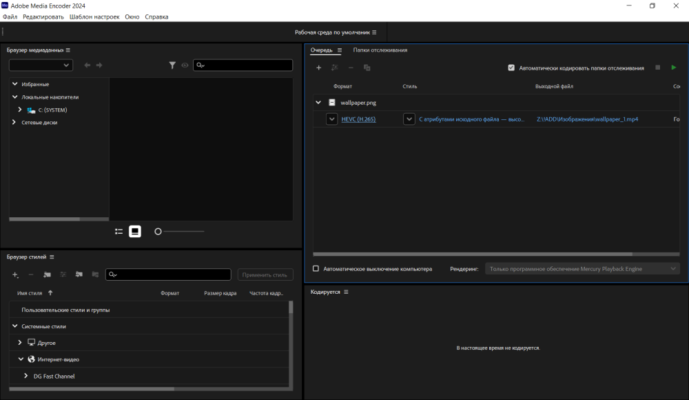This screenshot has width=689, height=400.
Task: Click the Stop Queue square icon
Action: coord(658,67)
